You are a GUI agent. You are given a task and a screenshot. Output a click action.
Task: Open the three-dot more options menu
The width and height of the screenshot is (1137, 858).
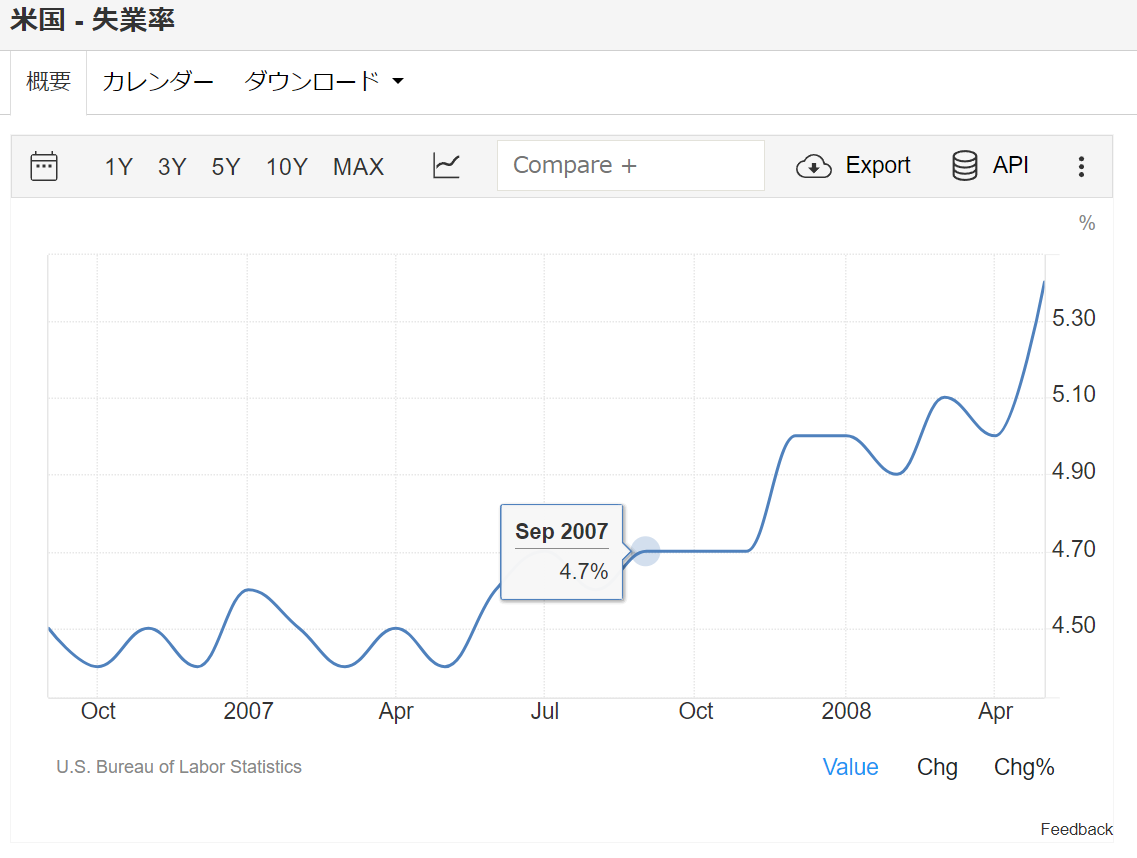(x=1080, y=167)
